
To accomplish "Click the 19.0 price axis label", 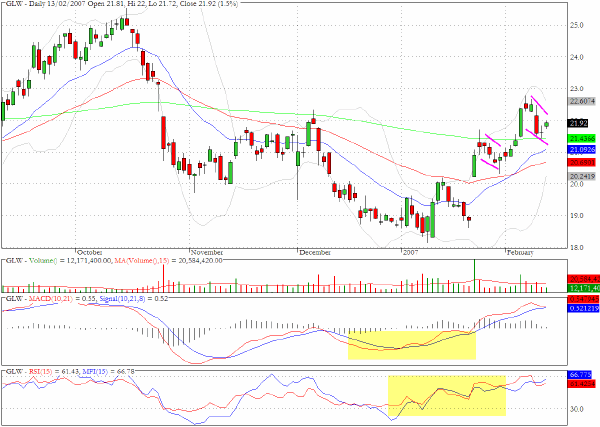I will (x=576, y=216).
